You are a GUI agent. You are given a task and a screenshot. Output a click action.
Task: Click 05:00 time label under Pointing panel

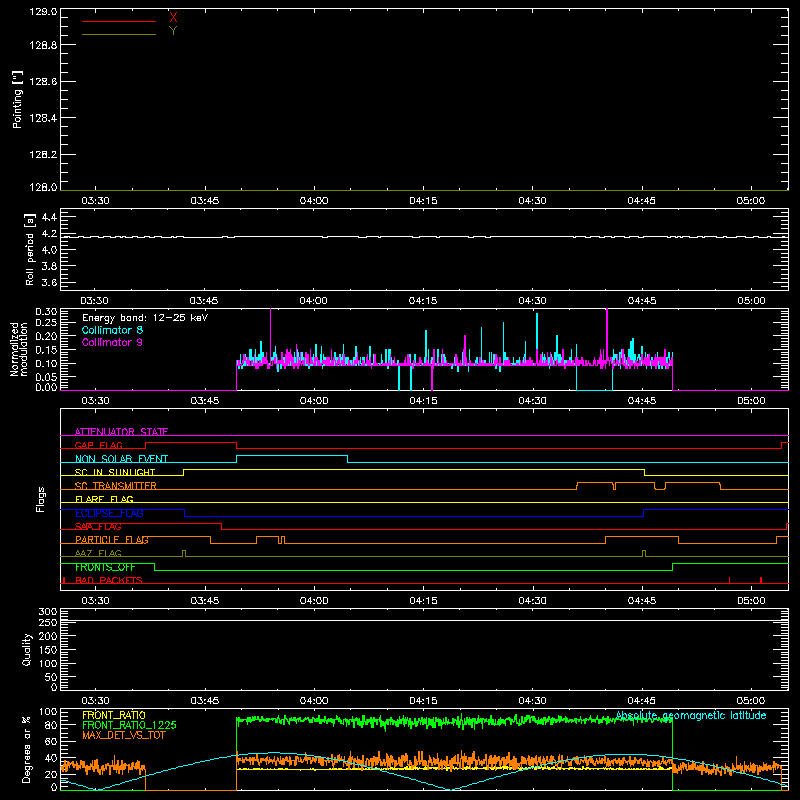[751, 201]
